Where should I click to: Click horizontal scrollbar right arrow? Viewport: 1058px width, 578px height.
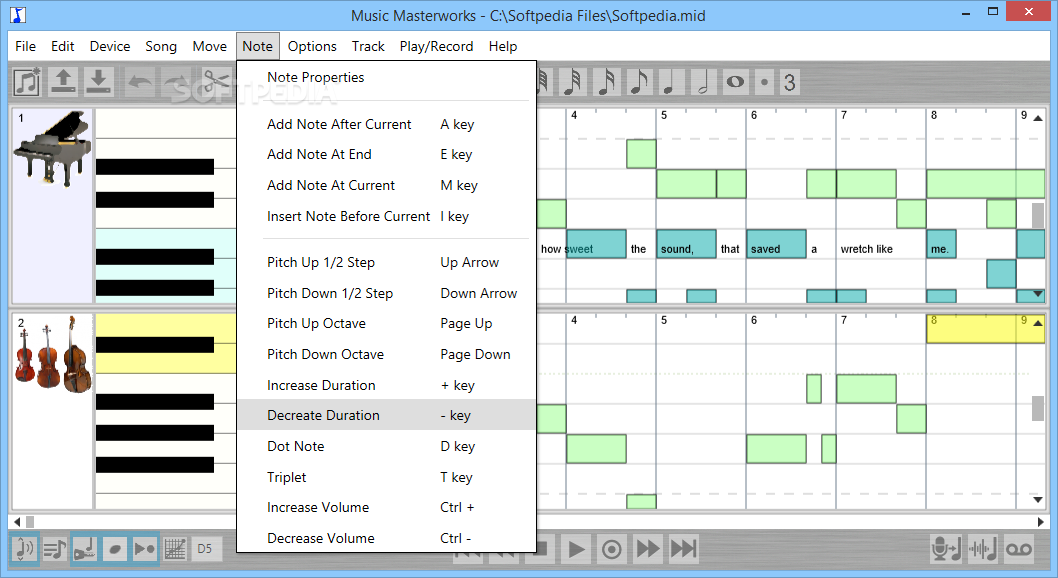(x=1040, y=522)
